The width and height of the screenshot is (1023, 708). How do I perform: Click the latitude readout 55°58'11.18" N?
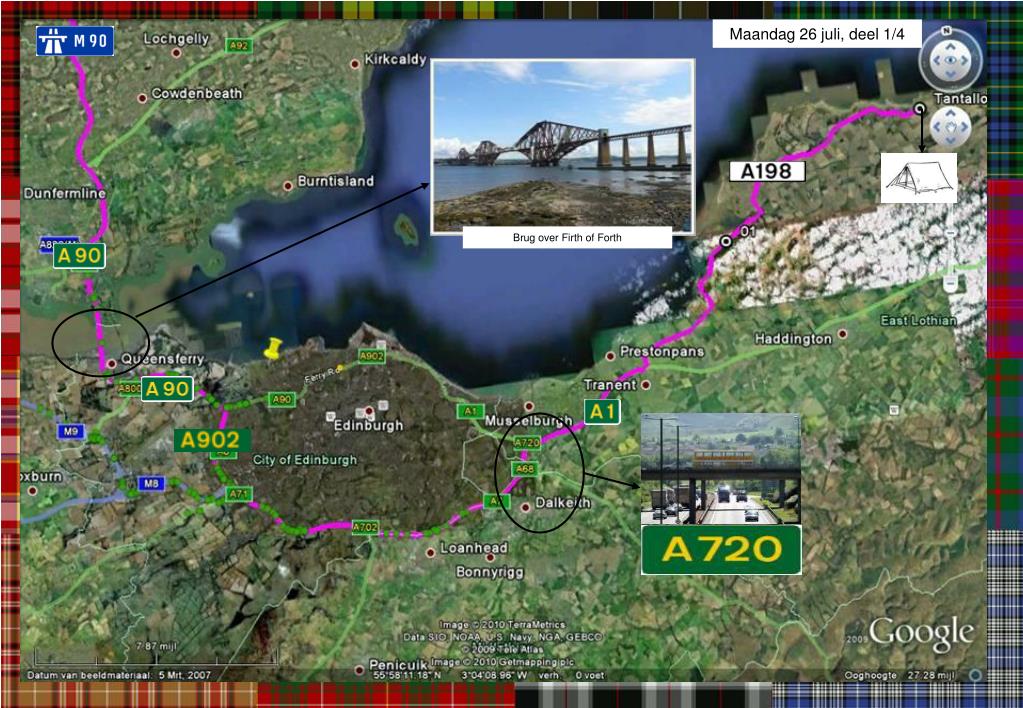pos(409,675)
